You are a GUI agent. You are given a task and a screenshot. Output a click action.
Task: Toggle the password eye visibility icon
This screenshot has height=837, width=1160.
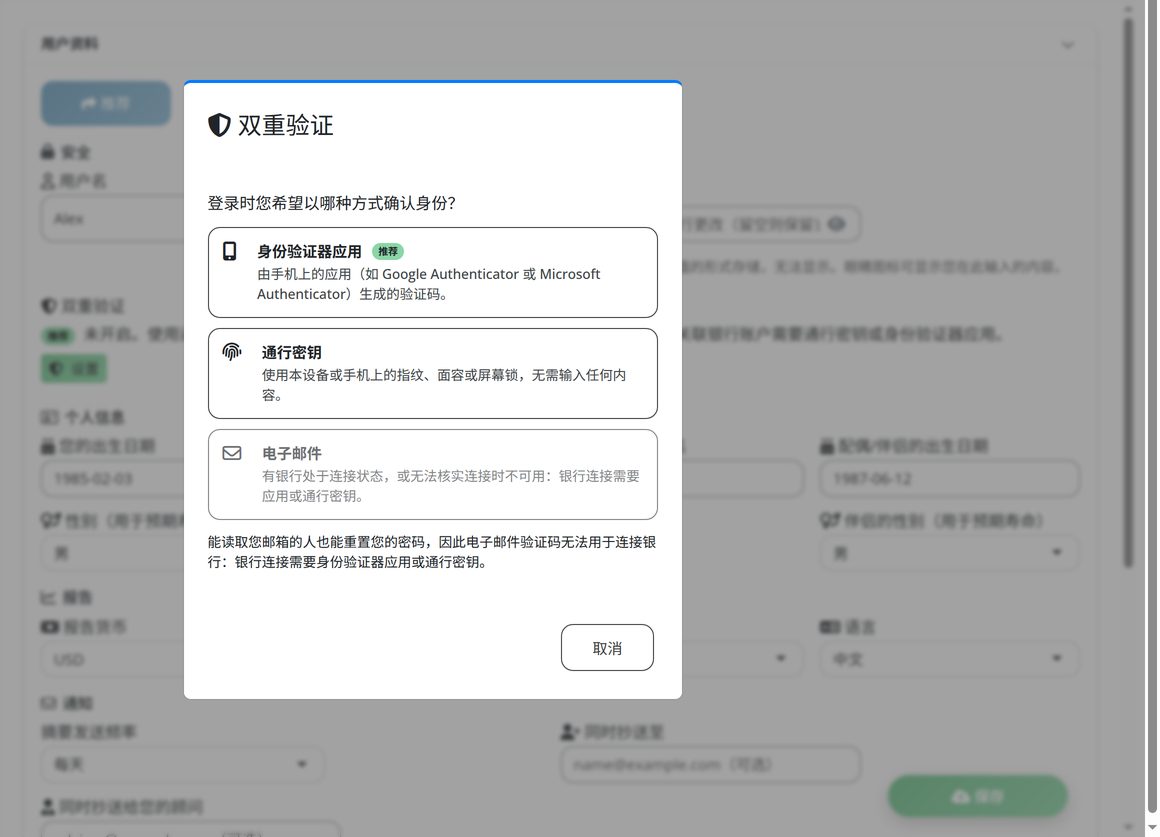point(837,223)
